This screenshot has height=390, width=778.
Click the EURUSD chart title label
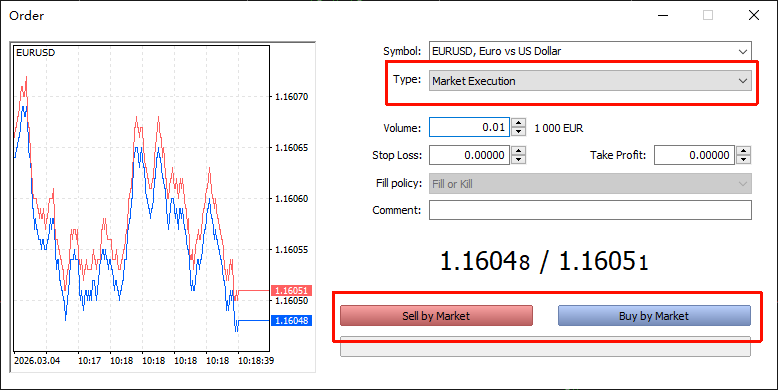35,53
